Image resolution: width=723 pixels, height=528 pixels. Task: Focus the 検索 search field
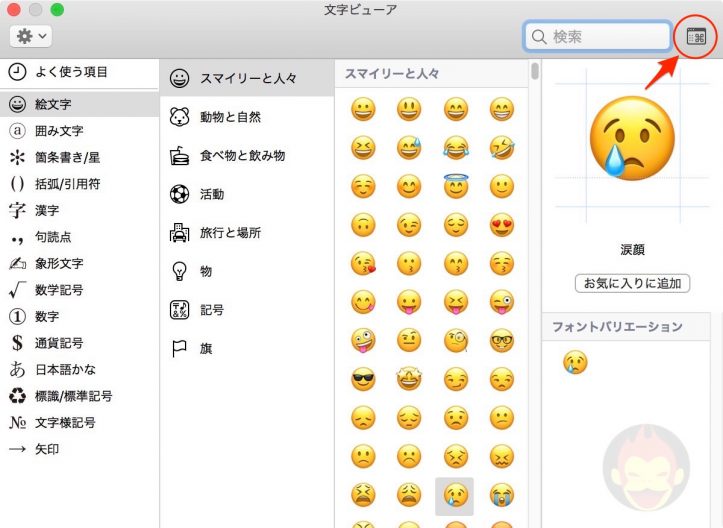coord(597,36)
